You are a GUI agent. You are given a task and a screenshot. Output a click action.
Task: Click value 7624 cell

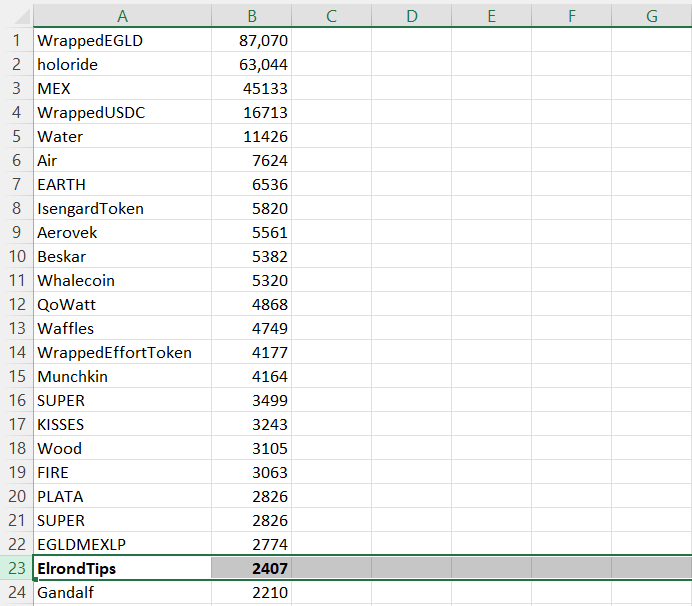(252, 160)
